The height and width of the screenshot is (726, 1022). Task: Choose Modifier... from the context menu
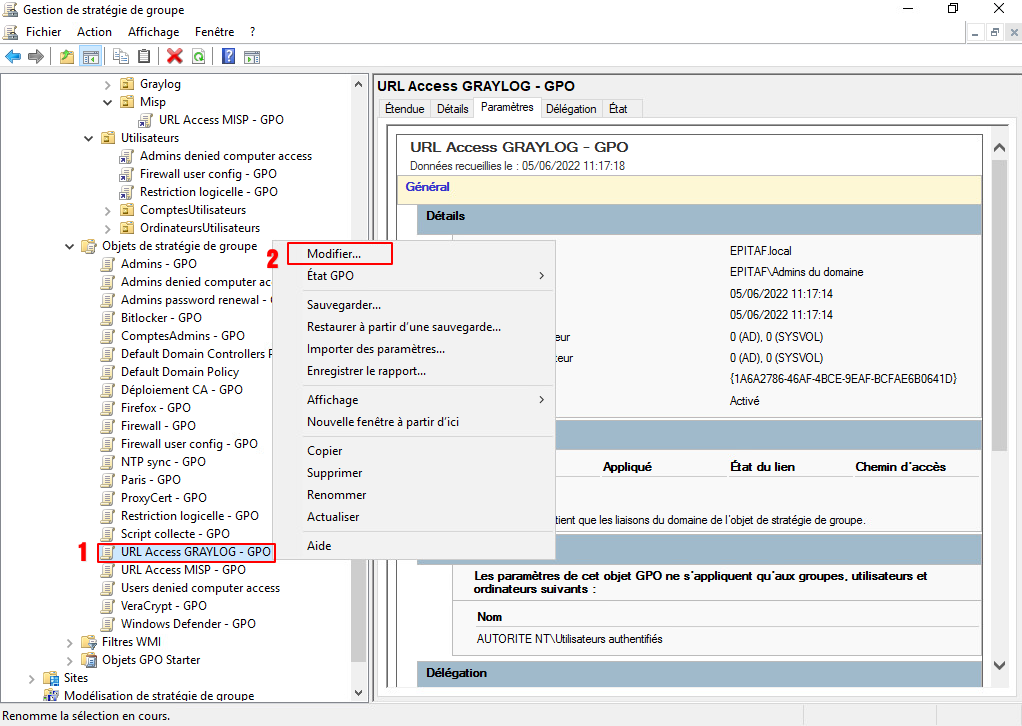pos(334,254)
